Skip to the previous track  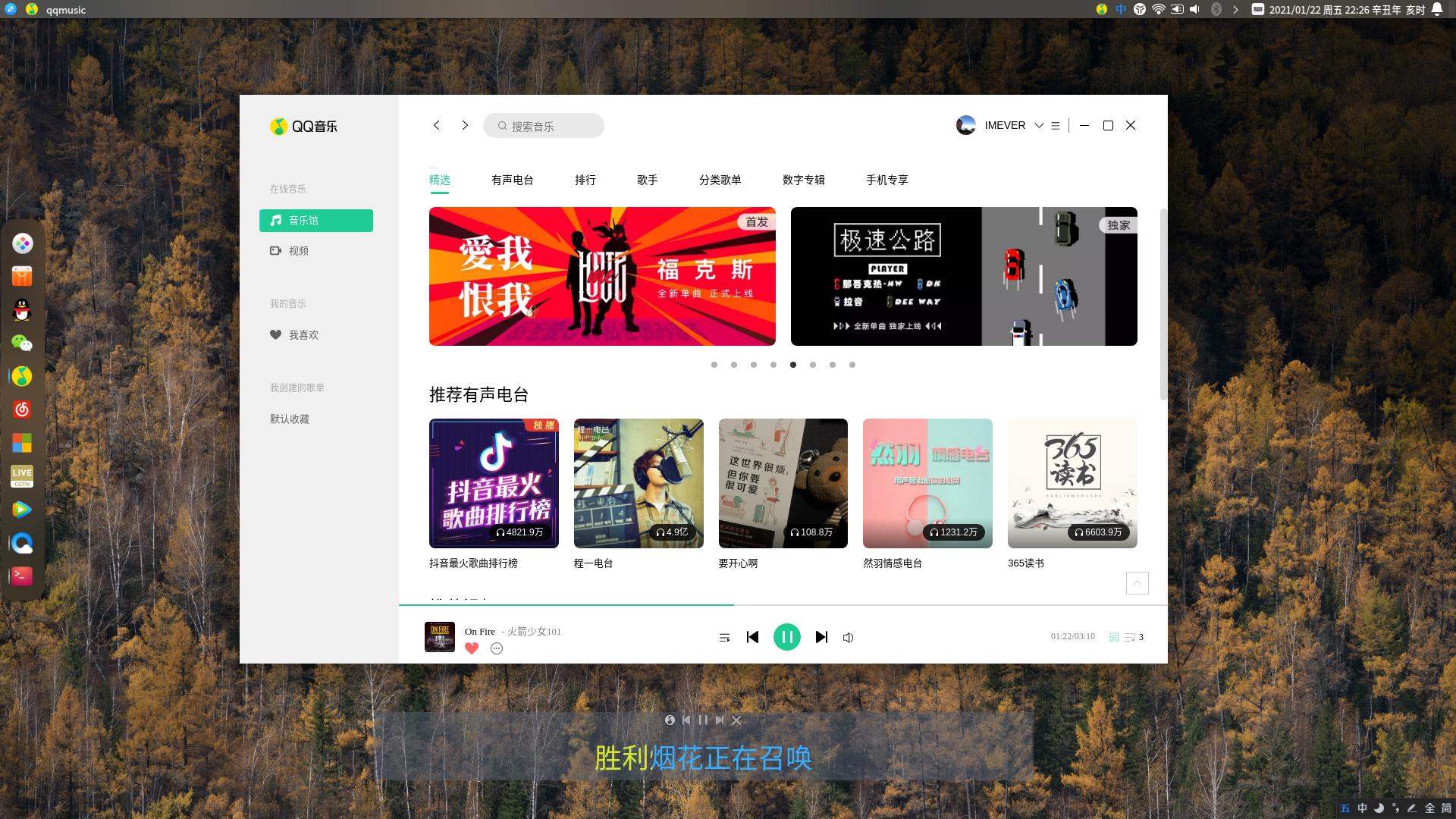[x=752, y=637]
